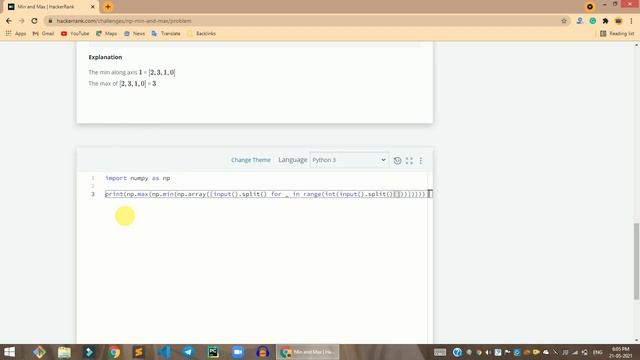
Task: Click the Explanation heading
Action: [x=105, y=57]
